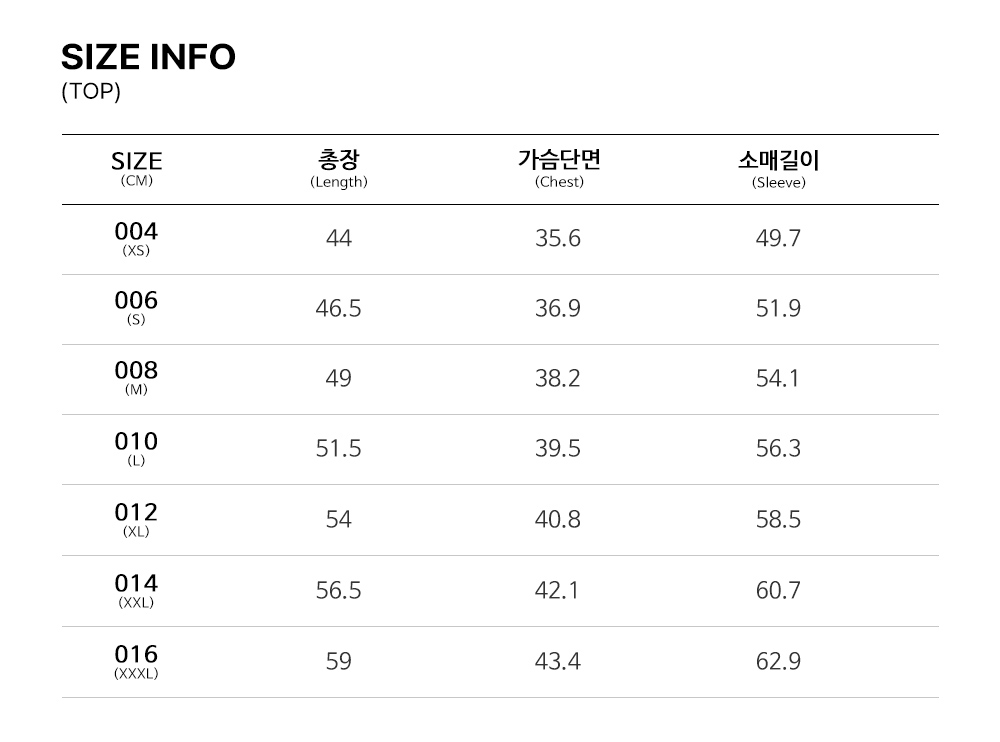This screenshot has height=742, width=1000.
Task: Click the 016 (XXXL) size row label
Action: (x=136, y=661)
